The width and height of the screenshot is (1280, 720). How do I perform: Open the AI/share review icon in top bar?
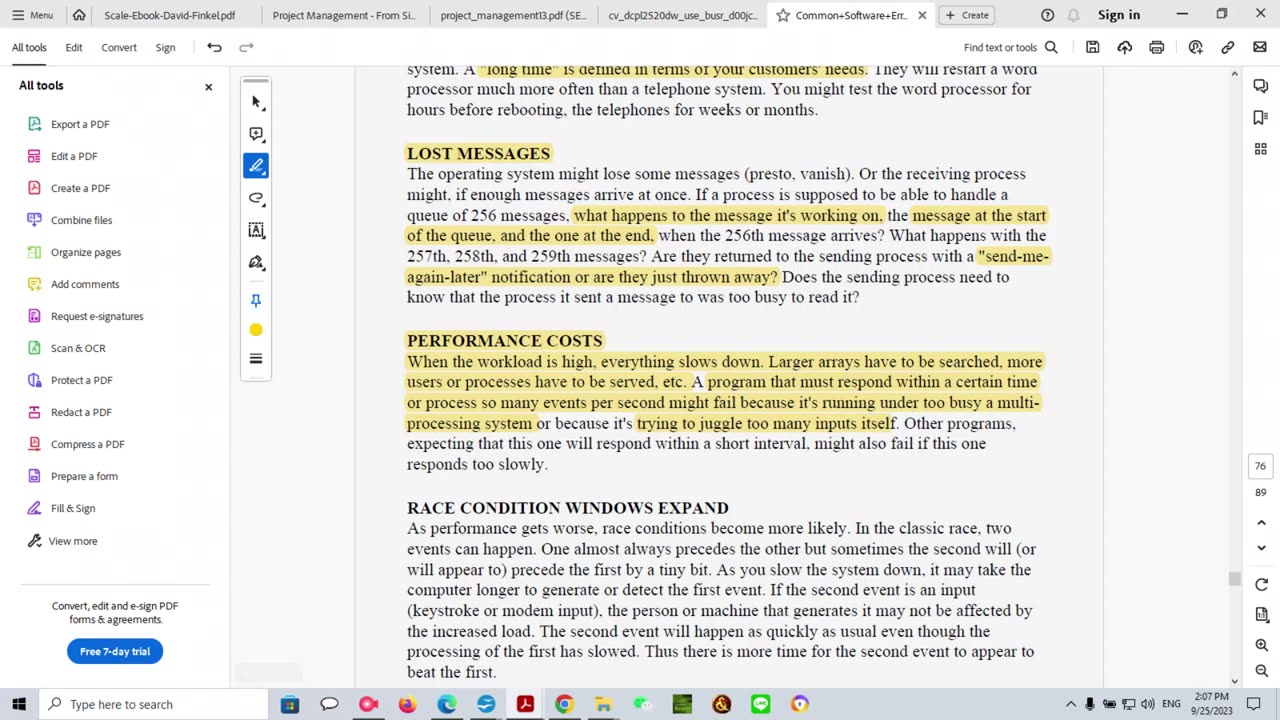1196,47
